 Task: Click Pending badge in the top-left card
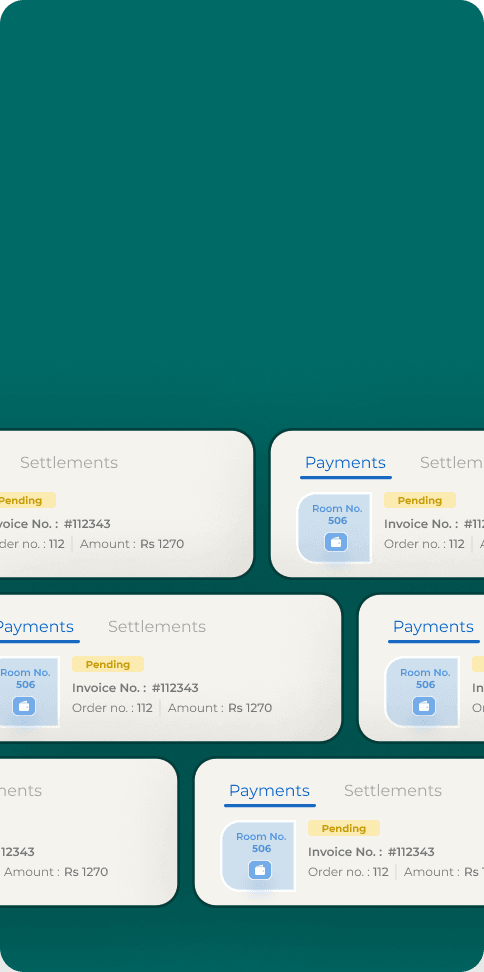(27, 500)
